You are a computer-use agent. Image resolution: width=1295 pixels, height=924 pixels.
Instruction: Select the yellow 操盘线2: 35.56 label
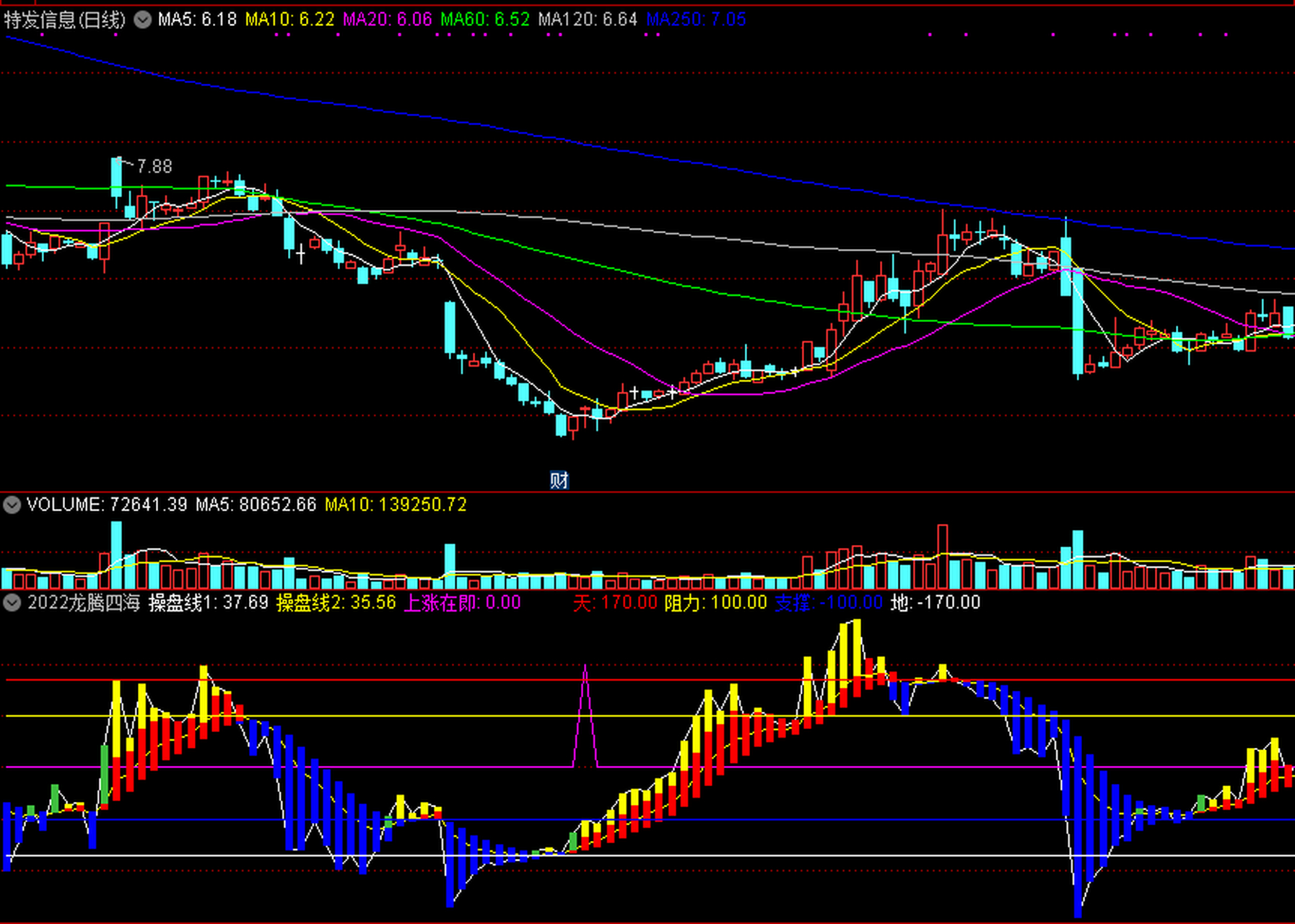[336, 603]
